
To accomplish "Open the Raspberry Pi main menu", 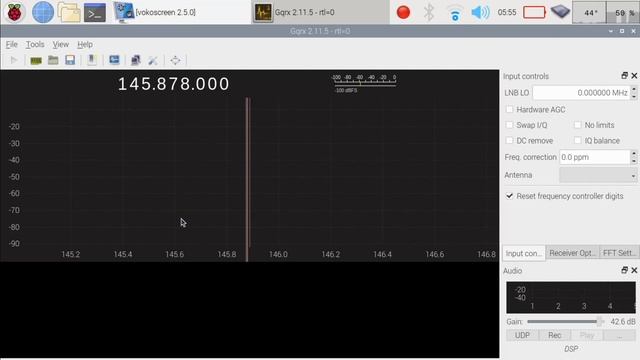I will tap(14, 12).
